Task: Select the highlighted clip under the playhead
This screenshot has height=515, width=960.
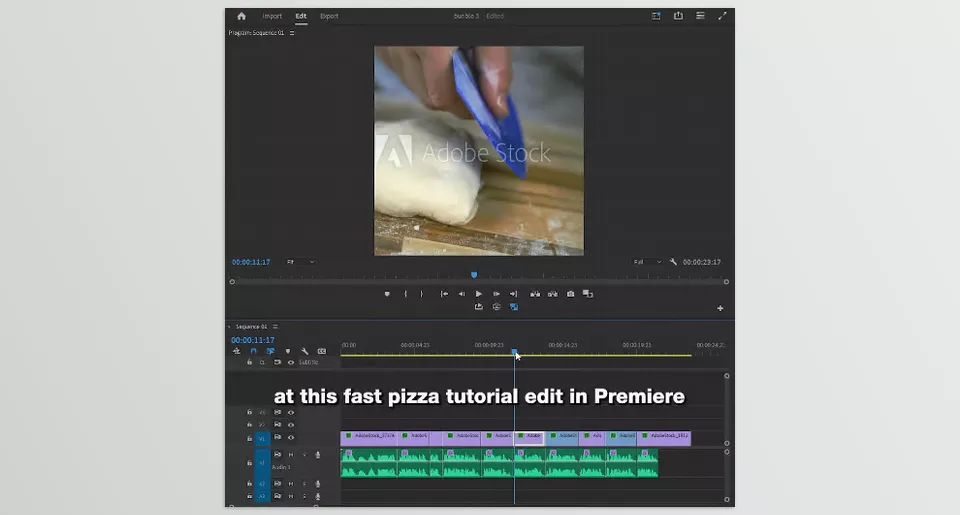Action: [x=528, y=438]
